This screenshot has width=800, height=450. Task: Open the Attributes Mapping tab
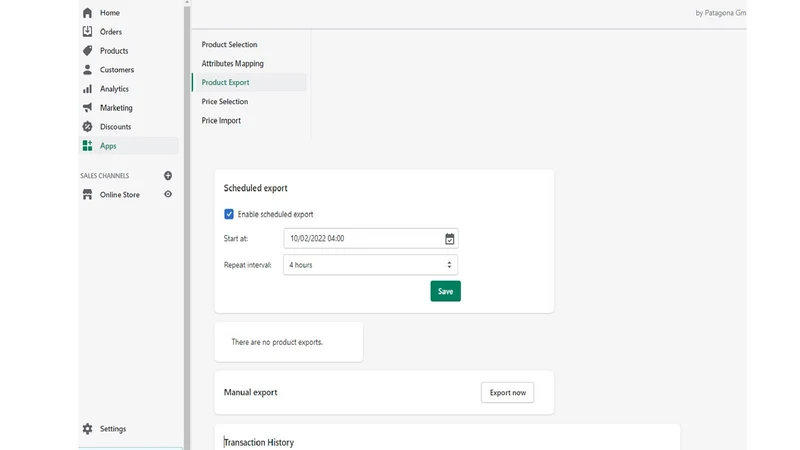(232, 63)
